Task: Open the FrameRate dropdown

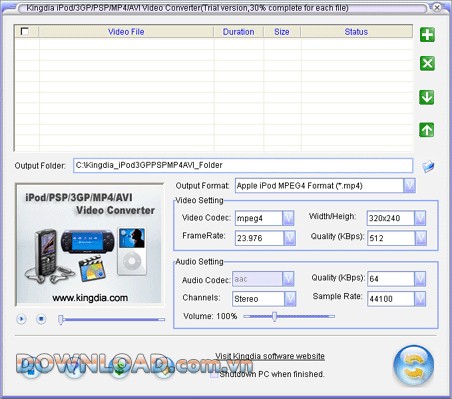Action: tap(289, 238)
